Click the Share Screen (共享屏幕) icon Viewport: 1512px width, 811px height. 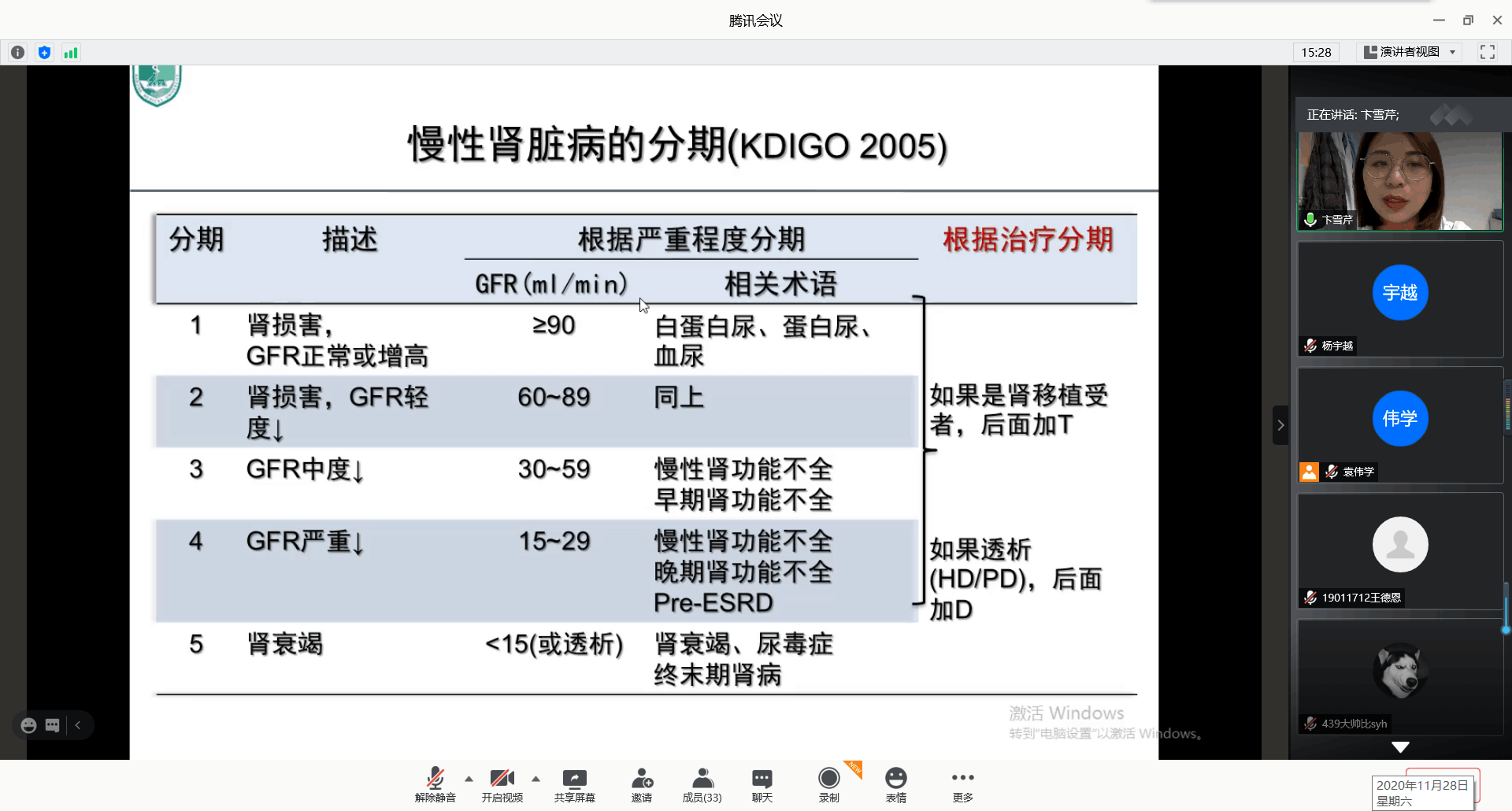coord(574,785)
